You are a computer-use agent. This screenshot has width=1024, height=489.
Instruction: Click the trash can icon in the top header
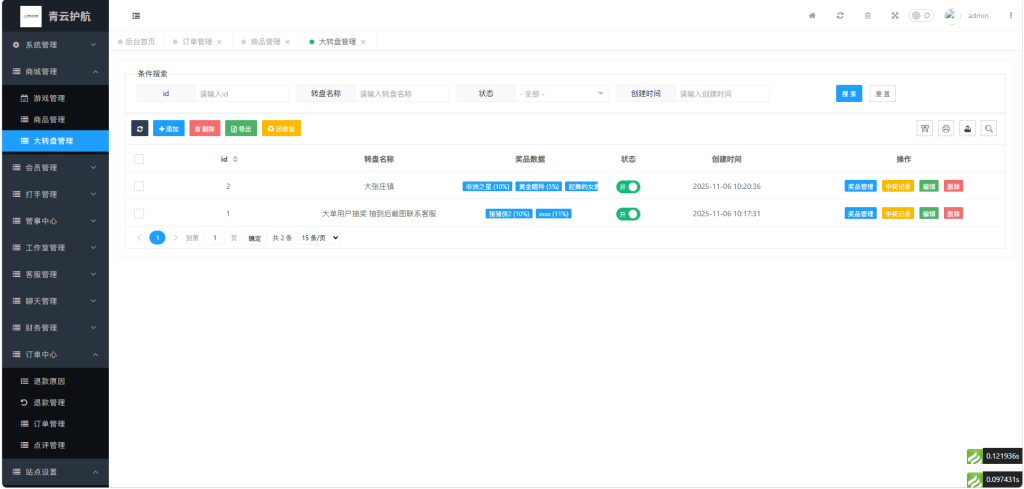tap(867, 16)
